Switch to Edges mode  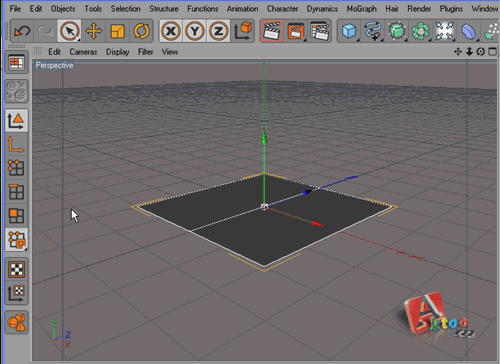16,192
